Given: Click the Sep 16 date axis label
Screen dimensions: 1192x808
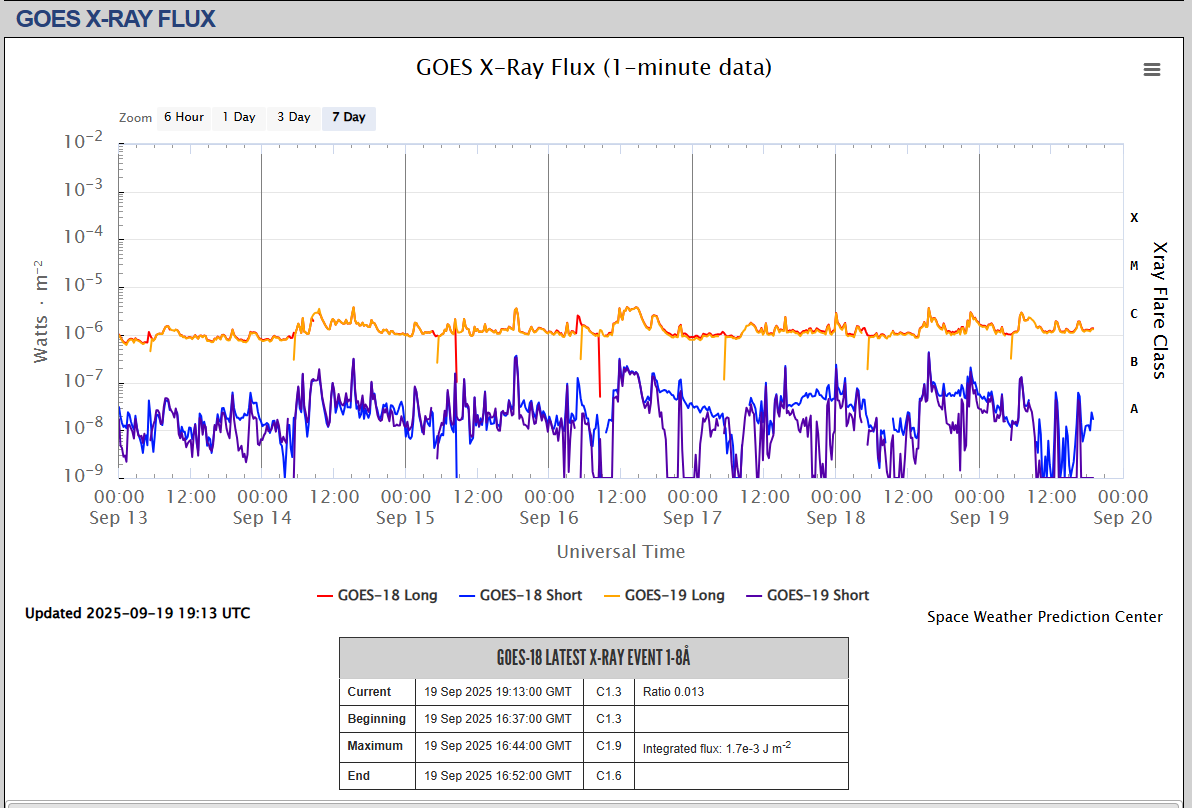Looking at the screenshot, I should point(549,517).
